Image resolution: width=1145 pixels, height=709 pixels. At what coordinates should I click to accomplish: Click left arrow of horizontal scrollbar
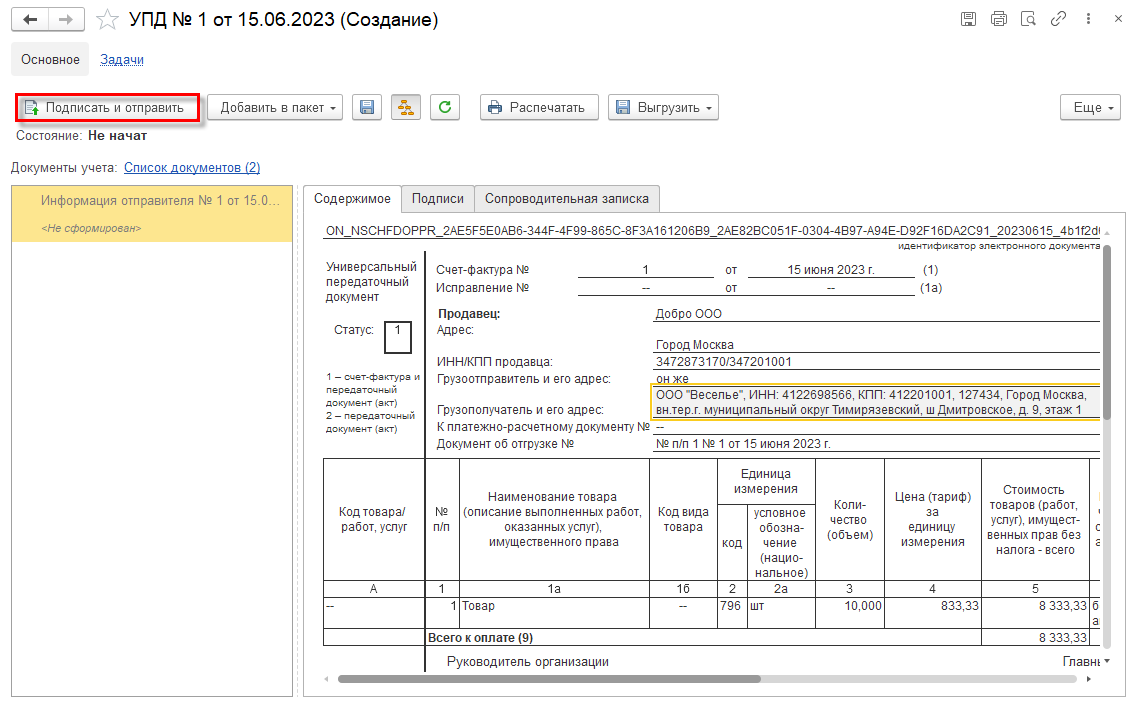[x=326, y=679]
